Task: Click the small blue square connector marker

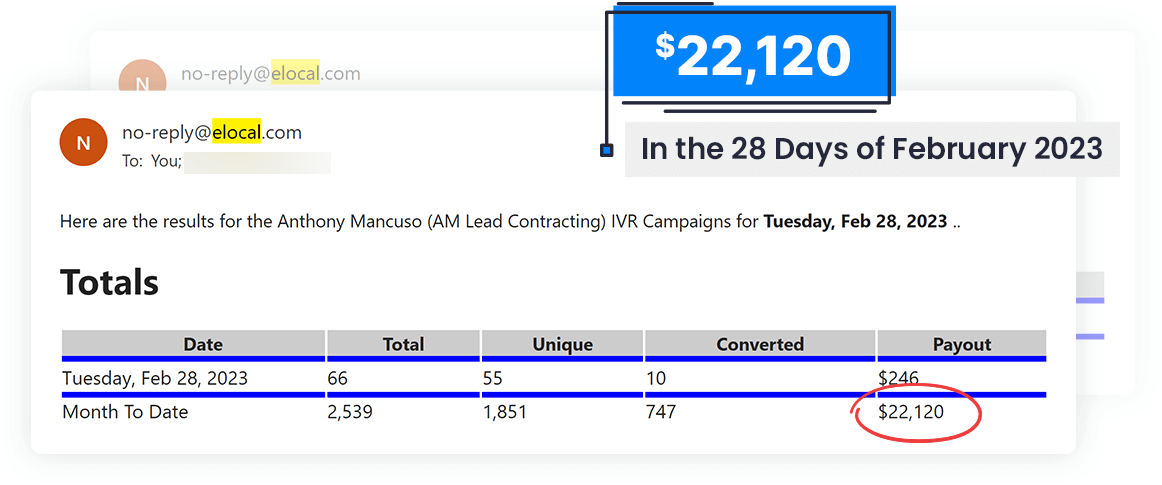Action: [606, 150]
